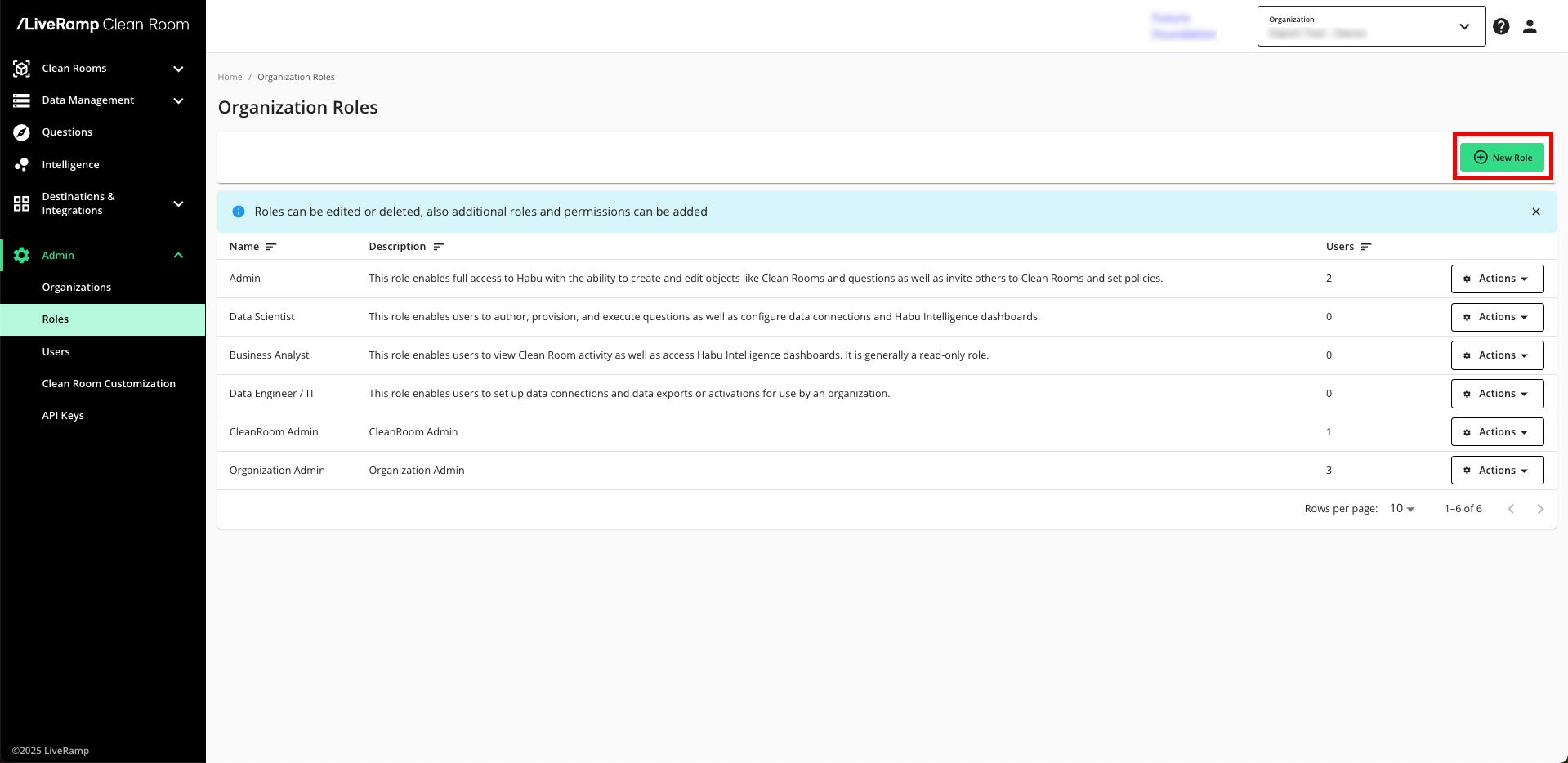
Task: Sort by the Description column sort icon
Action: click(439, 247)
